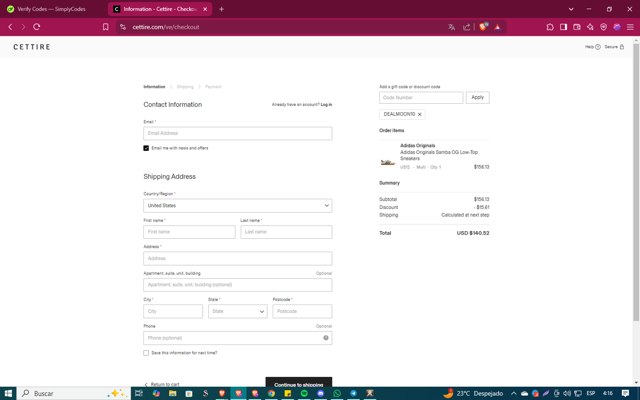Open the State dropdown
Viewport: 640px width, 400px height.
pyautogui.click(x=237, y=311)
